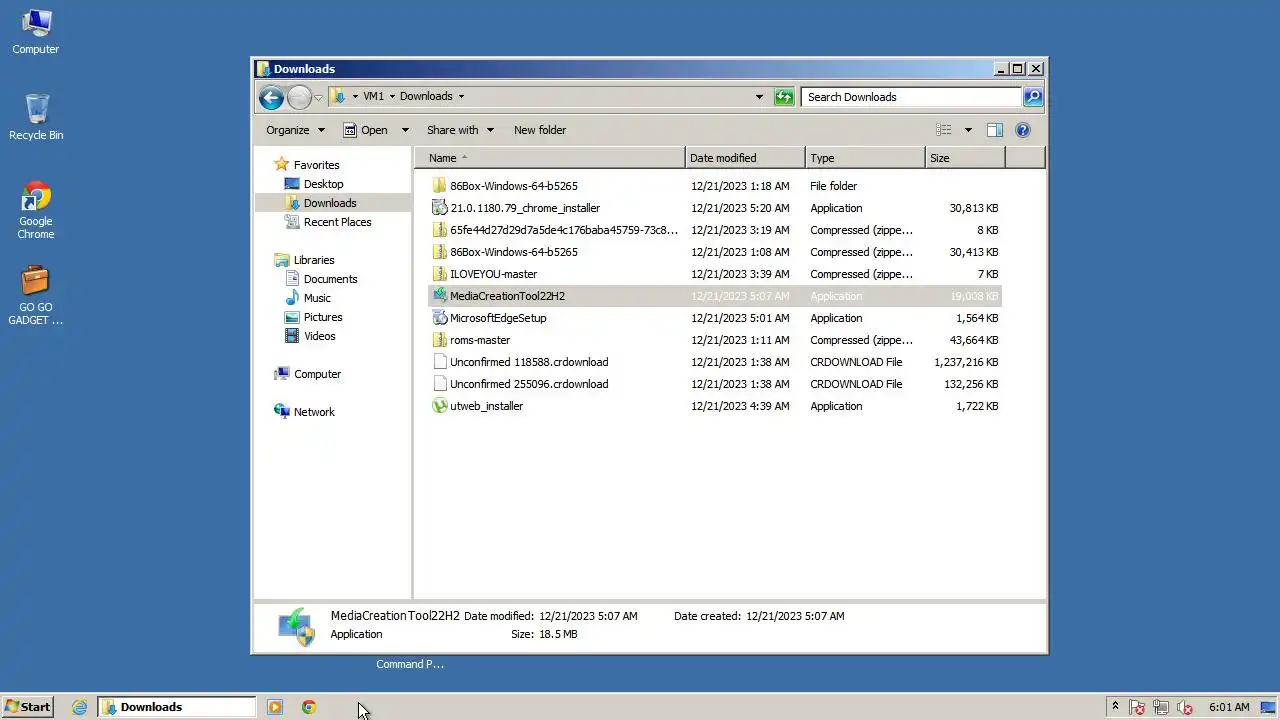Show hidden tray icons arrow
1280x720 pixels.
pyautogui.click(x=1115, y=707)
